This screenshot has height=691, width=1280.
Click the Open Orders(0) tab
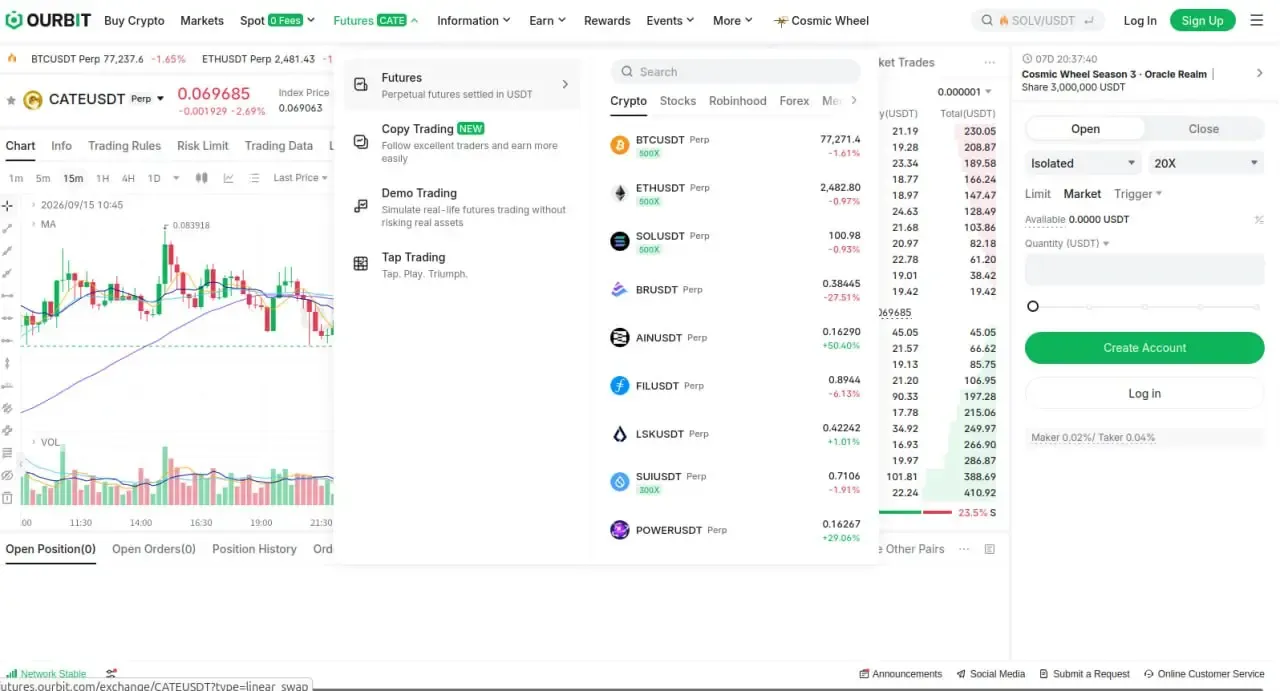(x=154, y=549)
